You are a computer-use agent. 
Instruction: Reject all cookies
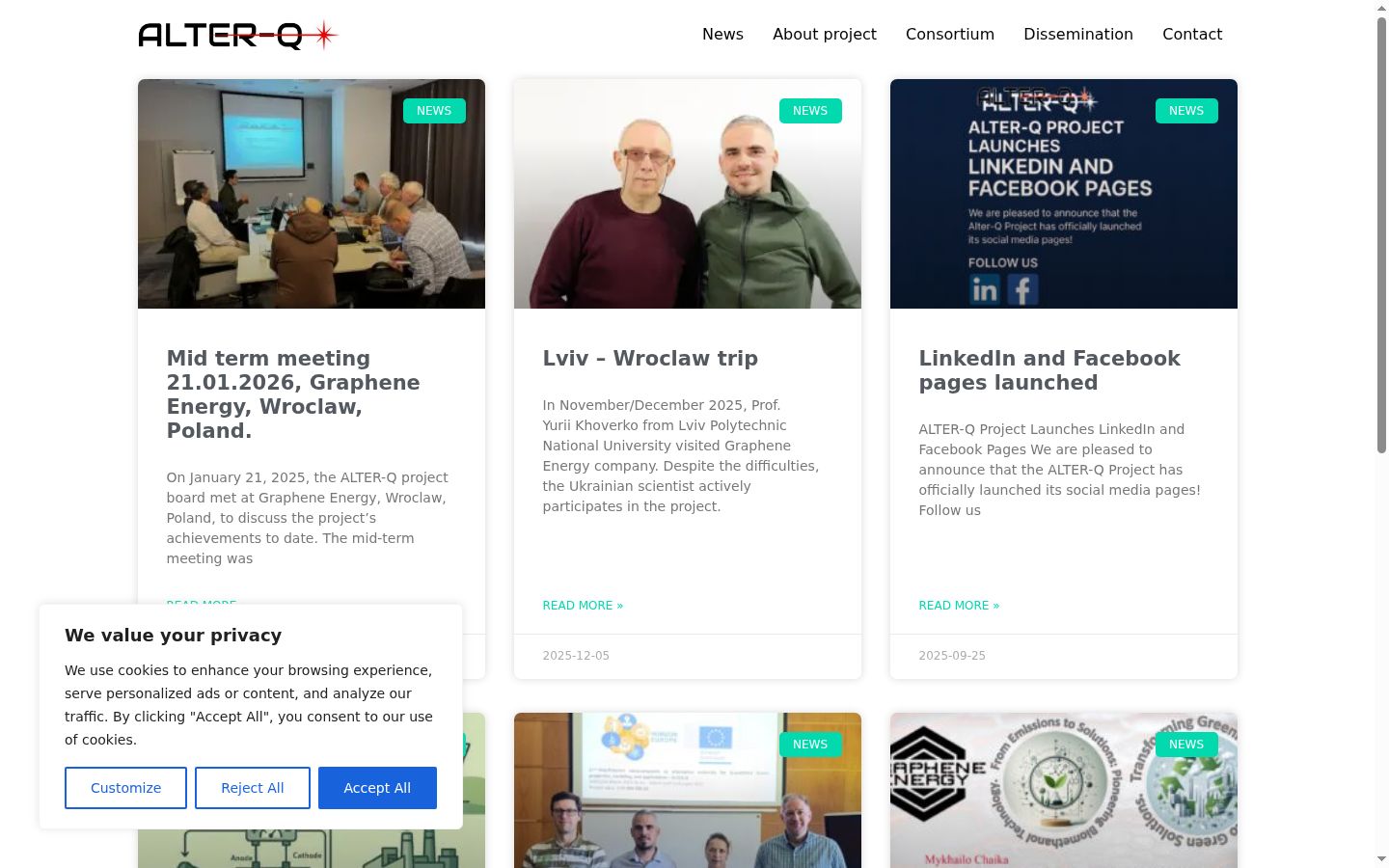pos(253,788)
